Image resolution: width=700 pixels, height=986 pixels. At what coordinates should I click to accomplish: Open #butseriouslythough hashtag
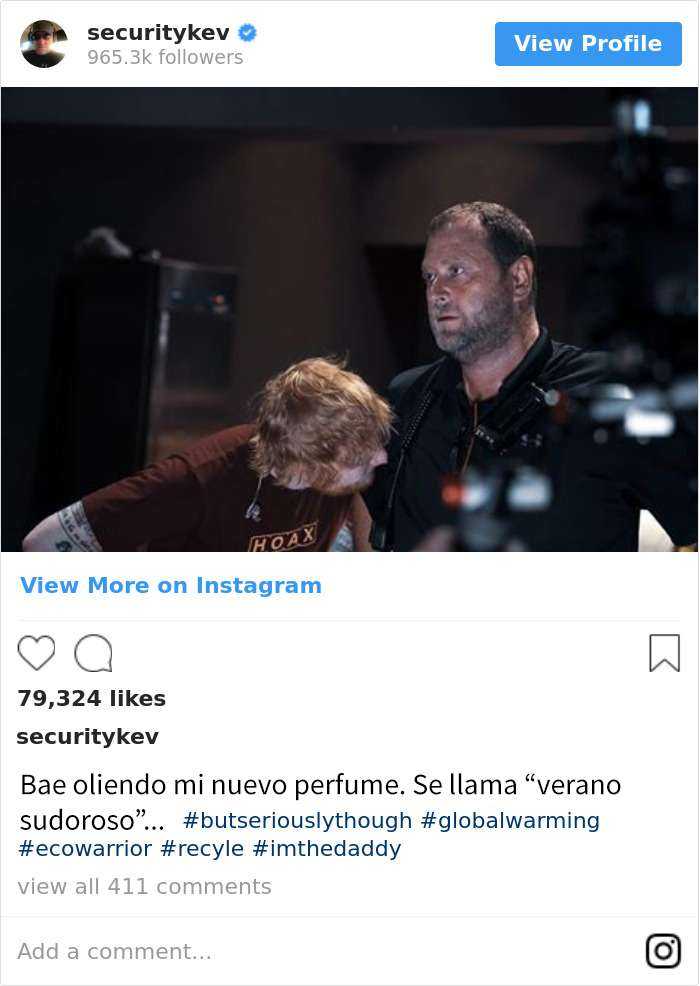click(x=297, y=821)
